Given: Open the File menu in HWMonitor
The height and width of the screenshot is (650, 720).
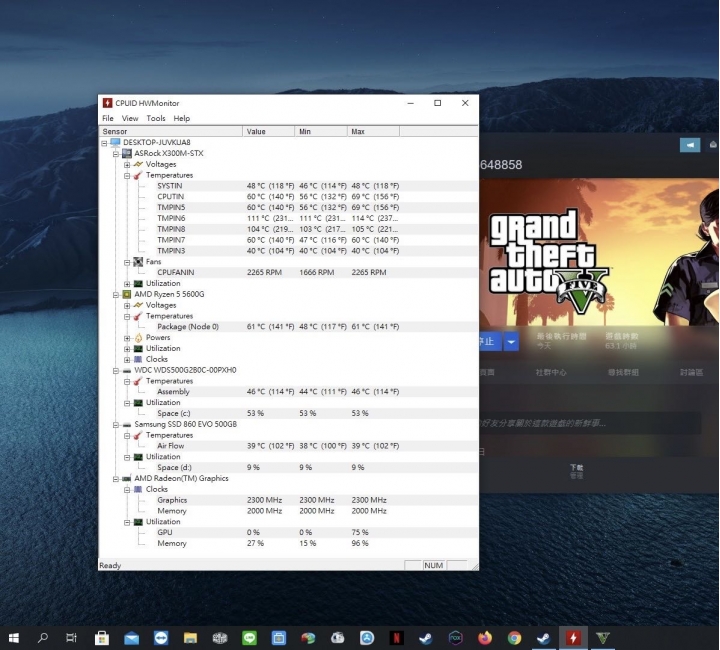Looking at the screenshot, I should tap(107, 118).
